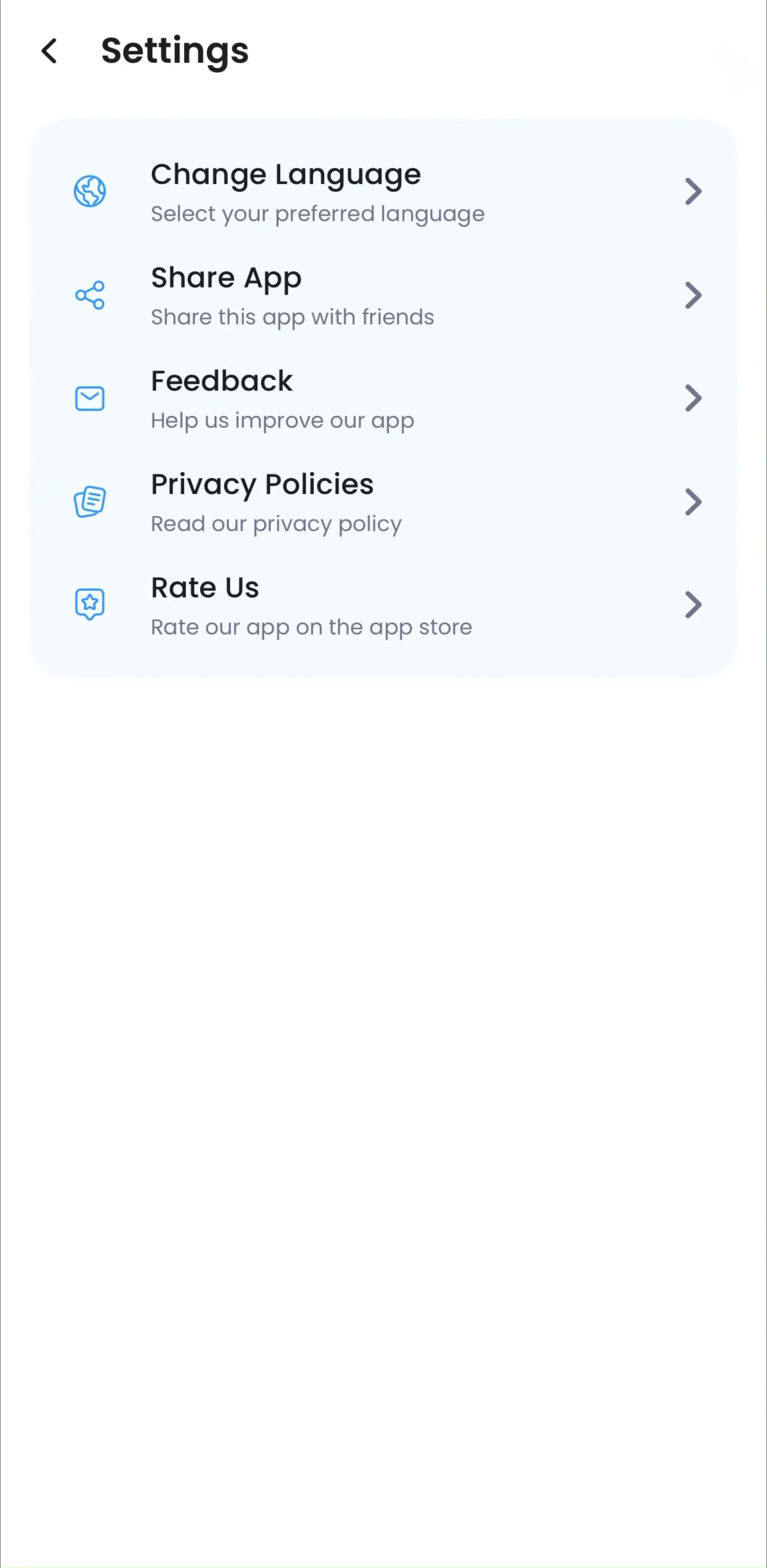
Task: Click "Read our privacy policy" text
Action: pos(276,524)
